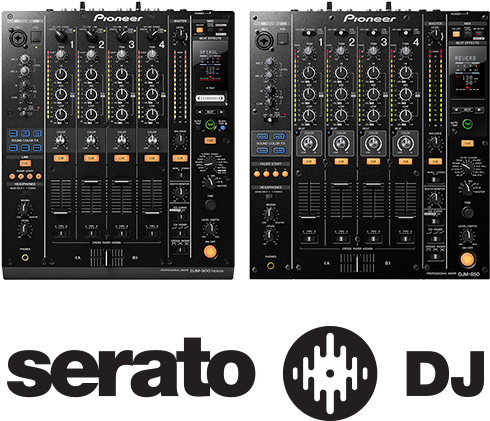Click the beat effects CUE button on DJM-850
This screenshot has height=421, width=490.
click(467, 143)
